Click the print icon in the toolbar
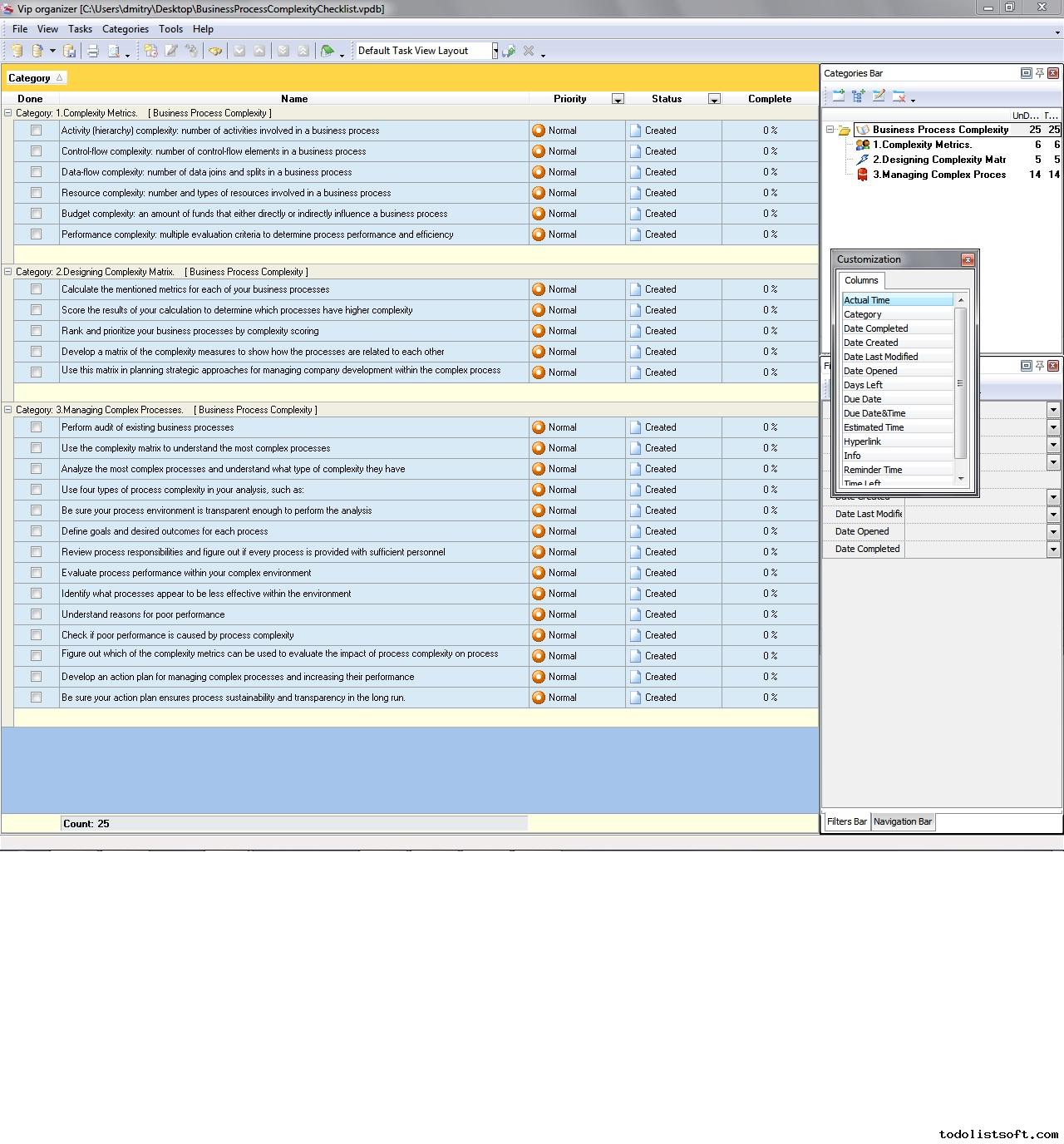1064x1144 pixels. [93, 51]
